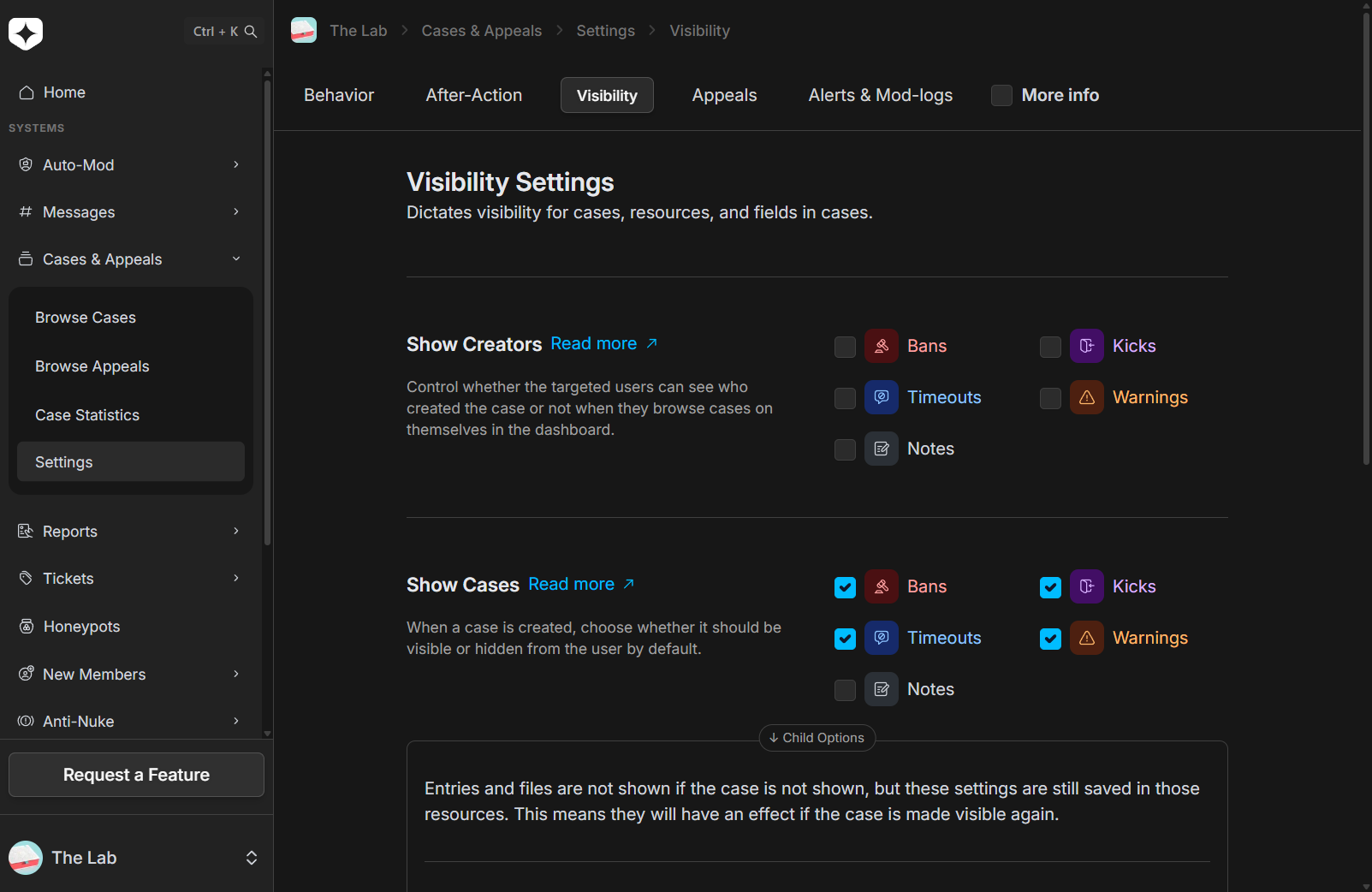Click the Reports icon in the sidebar
The width and height of the screenshot is (1372, 892).
[26, 531]
